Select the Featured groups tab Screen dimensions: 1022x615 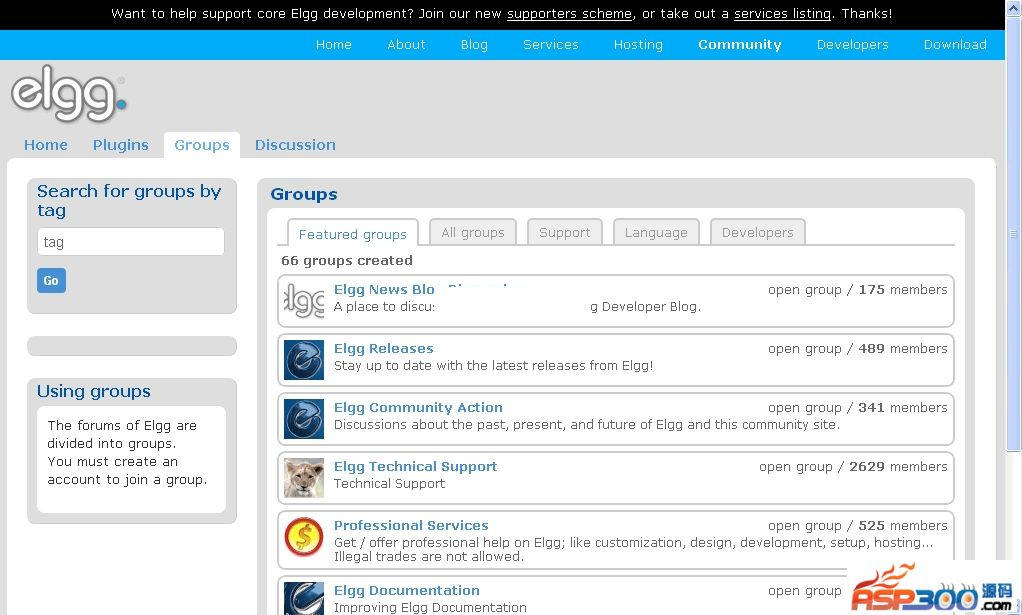tap(353, 233)
